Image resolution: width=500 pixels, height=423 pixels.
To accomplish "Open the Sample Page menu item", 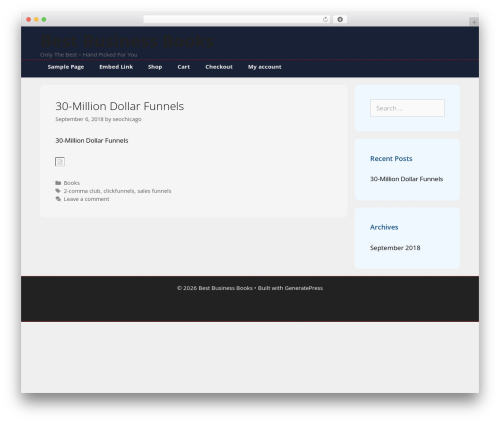I will (x=66, y=67).
